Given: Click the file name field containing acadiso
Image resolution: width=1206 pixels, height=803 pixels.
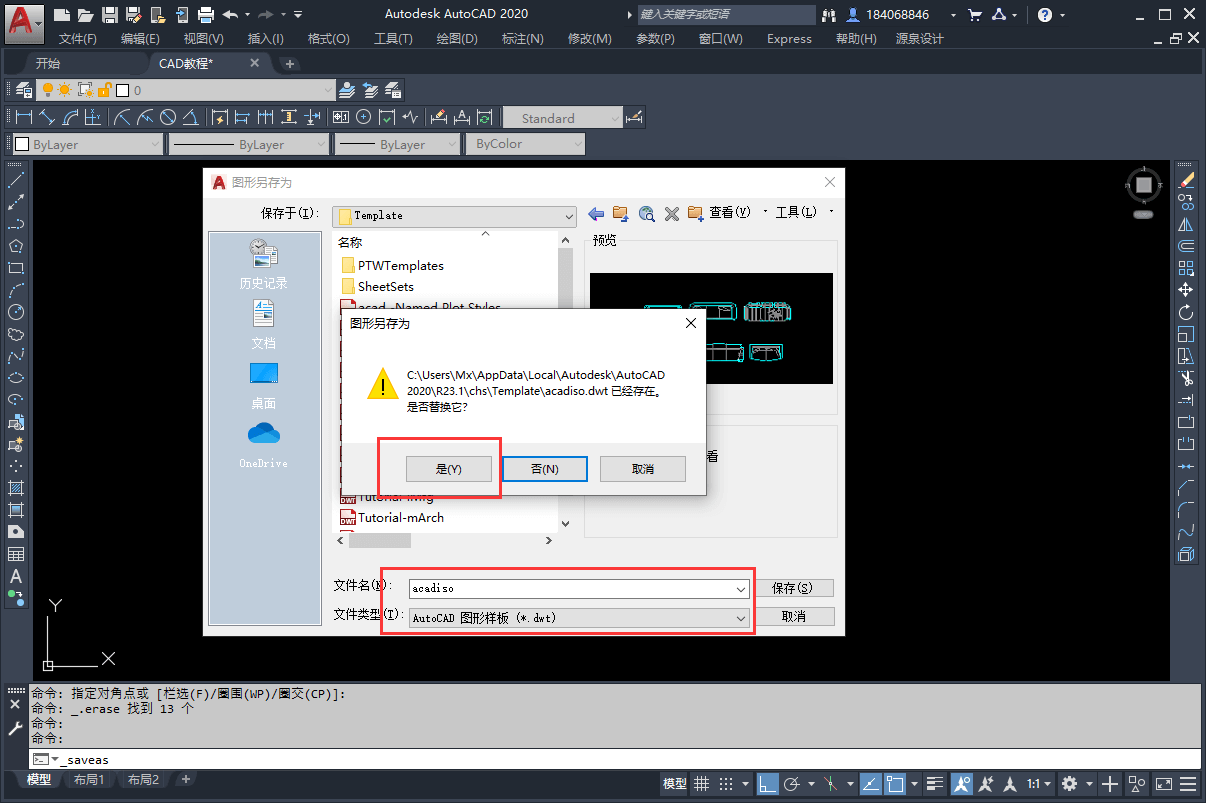Looking at the screenshot, I should pyautogui.click(x=578, y=589).
